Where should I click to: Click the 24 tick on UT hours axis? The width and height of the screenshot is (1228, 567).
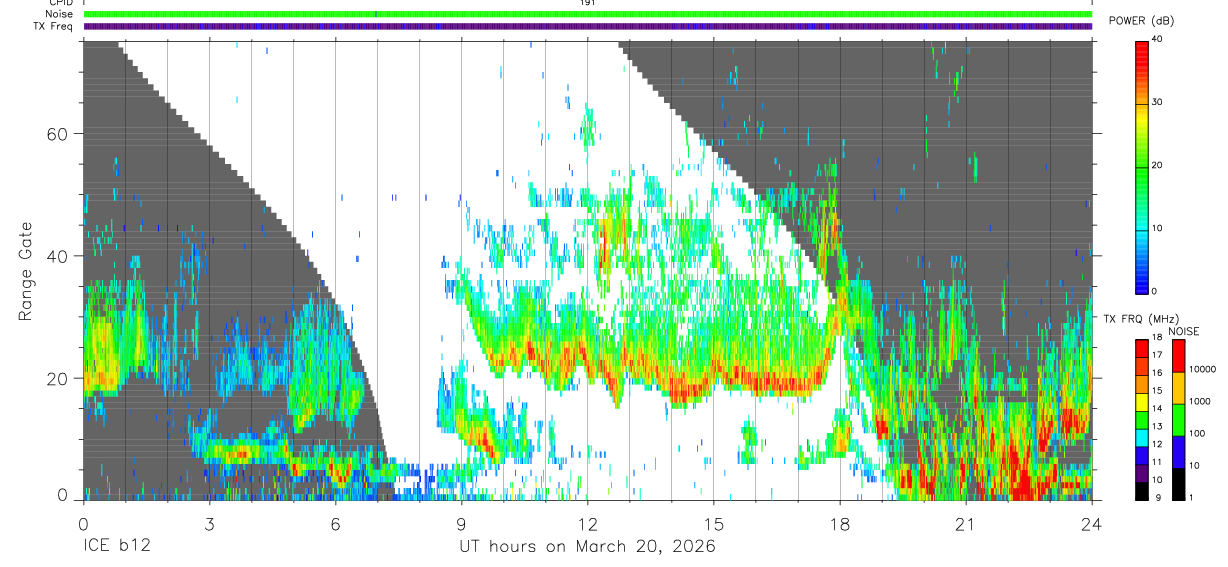(x=1091, y=523)
